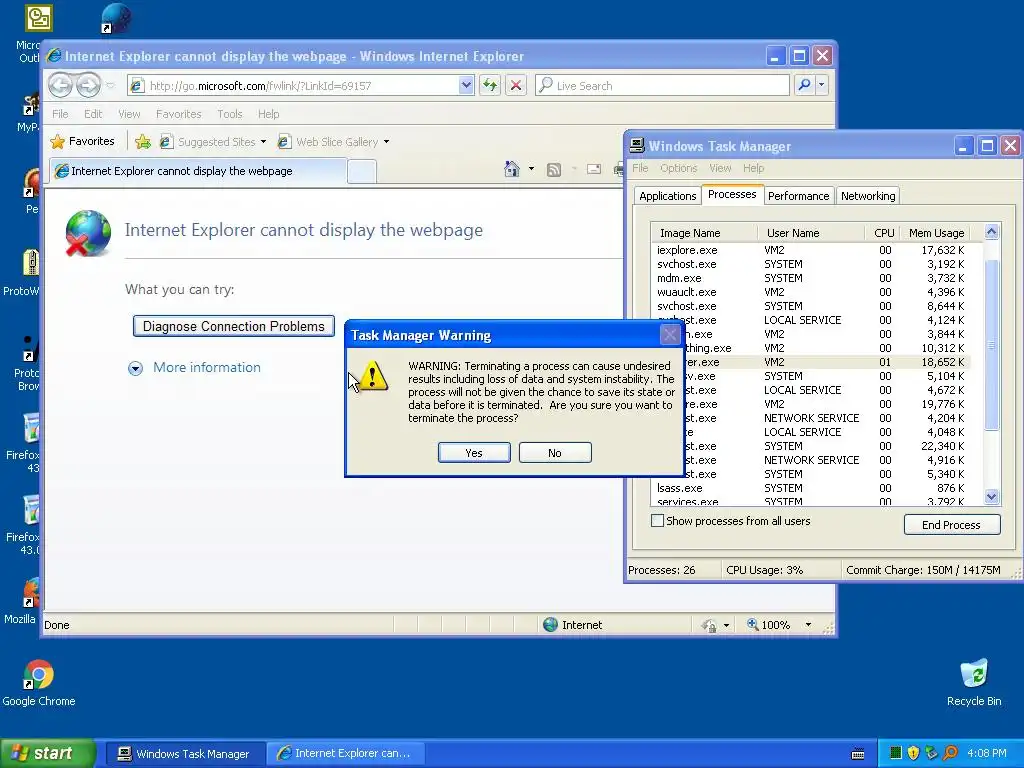1024x768 pixels.
Task: Click Yes in Task Manager Warning
Action: pos(474,453)
